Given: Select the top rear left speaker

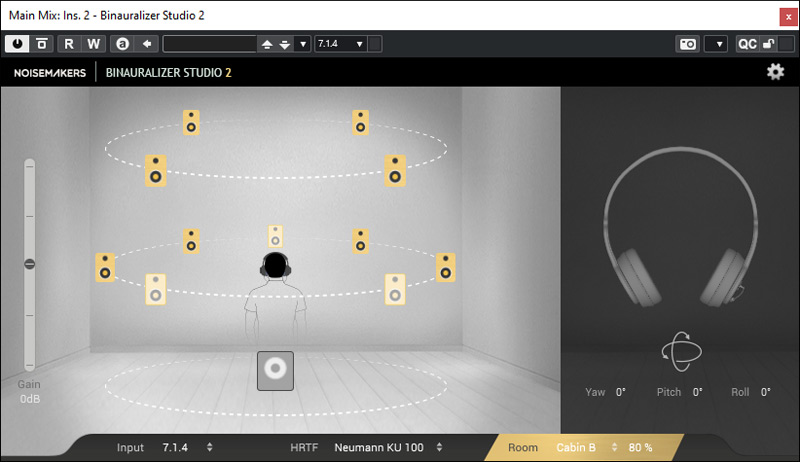Looking at the screenshot, I should coord(156,171).
